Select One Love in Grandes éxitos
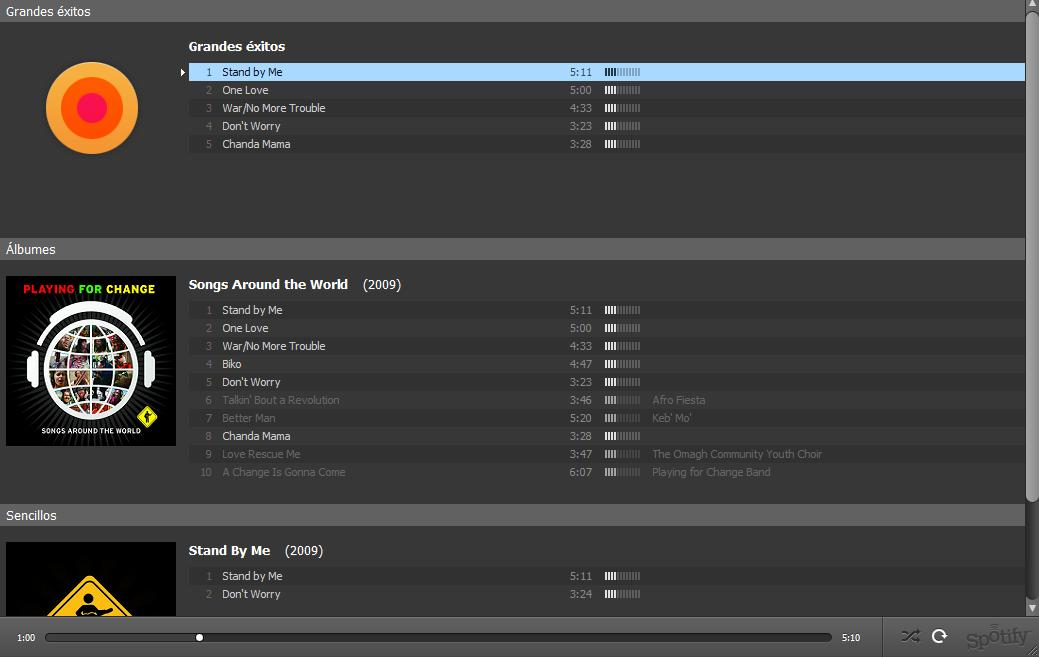 tap(606, 90)
